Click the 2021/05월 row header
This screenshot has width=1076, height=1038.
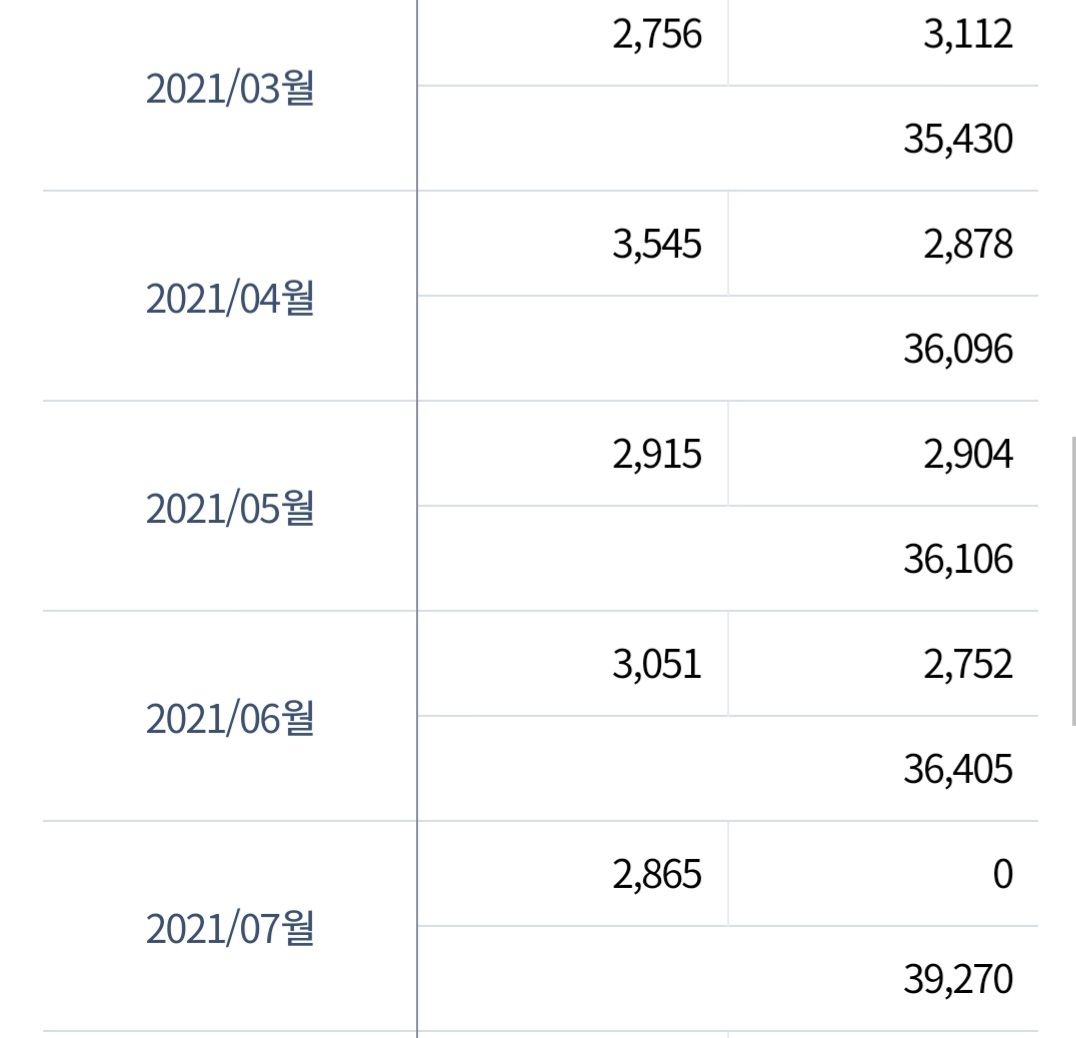coord(230,509)
